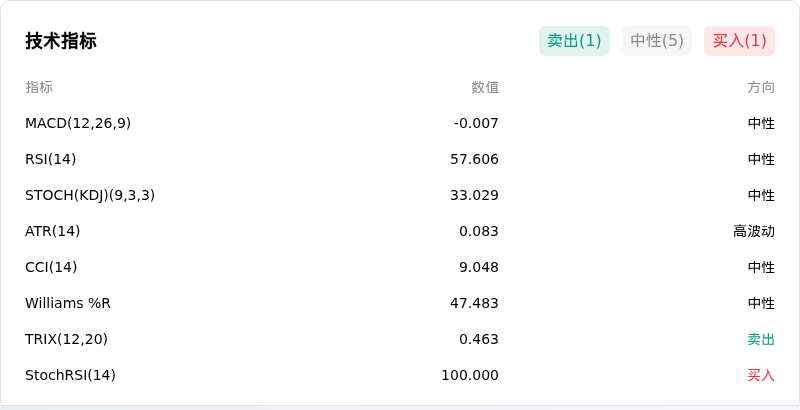
Task: Click the 100.000 StochRSI value
Action: 470,375
